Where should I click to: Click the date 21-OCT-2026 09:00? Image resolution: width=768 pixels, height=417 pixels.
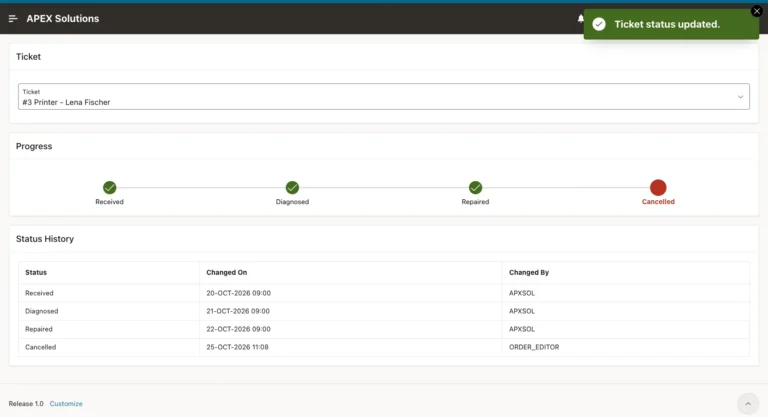(x=238, y=311)
